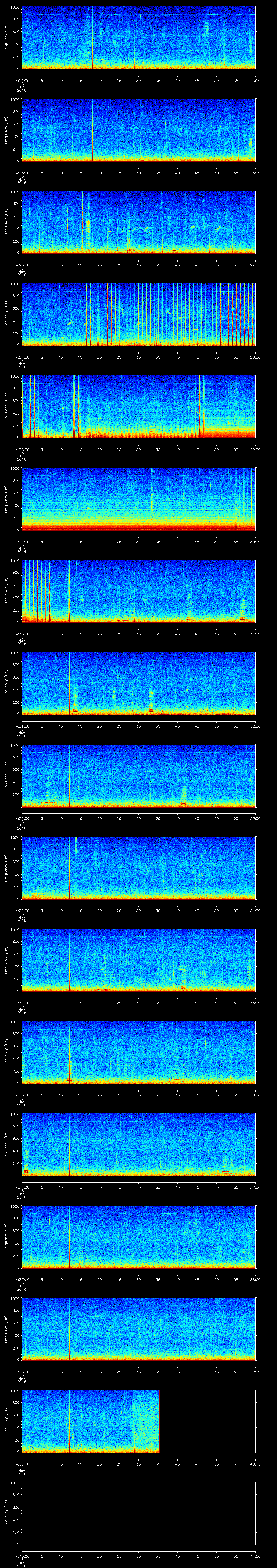Click the 4:31:00 start time label
The height and width of the screenshot is (1568, 277).
[22, 726]
